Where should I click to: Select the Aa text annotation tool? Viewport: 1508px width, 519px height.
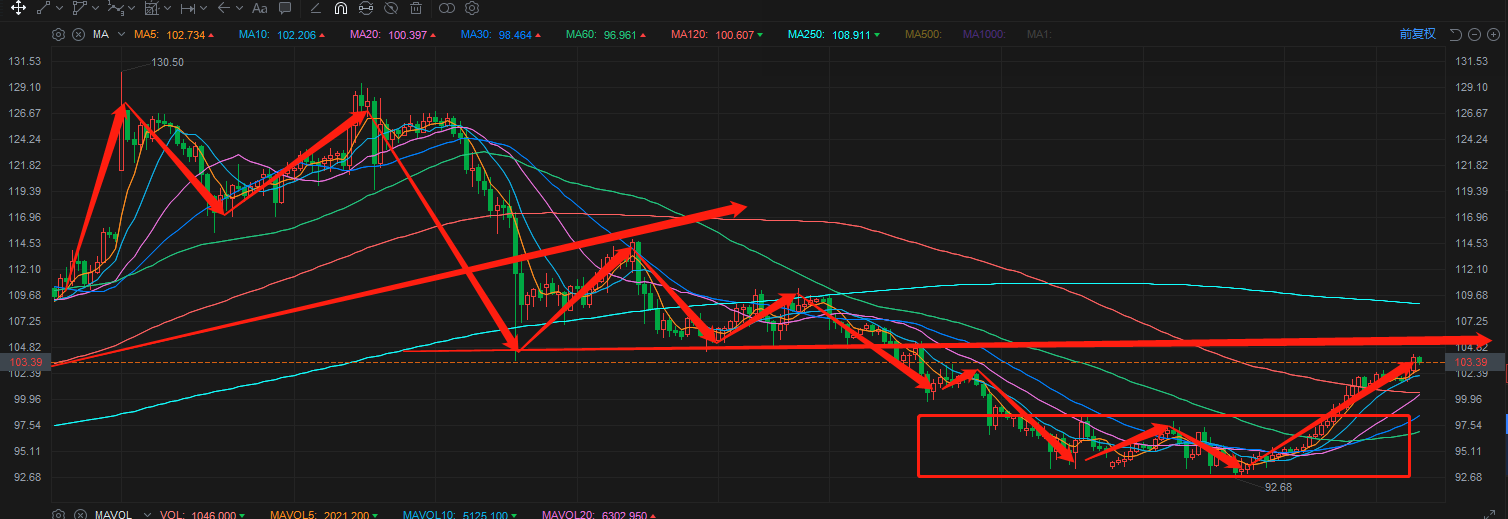[260, 8]
